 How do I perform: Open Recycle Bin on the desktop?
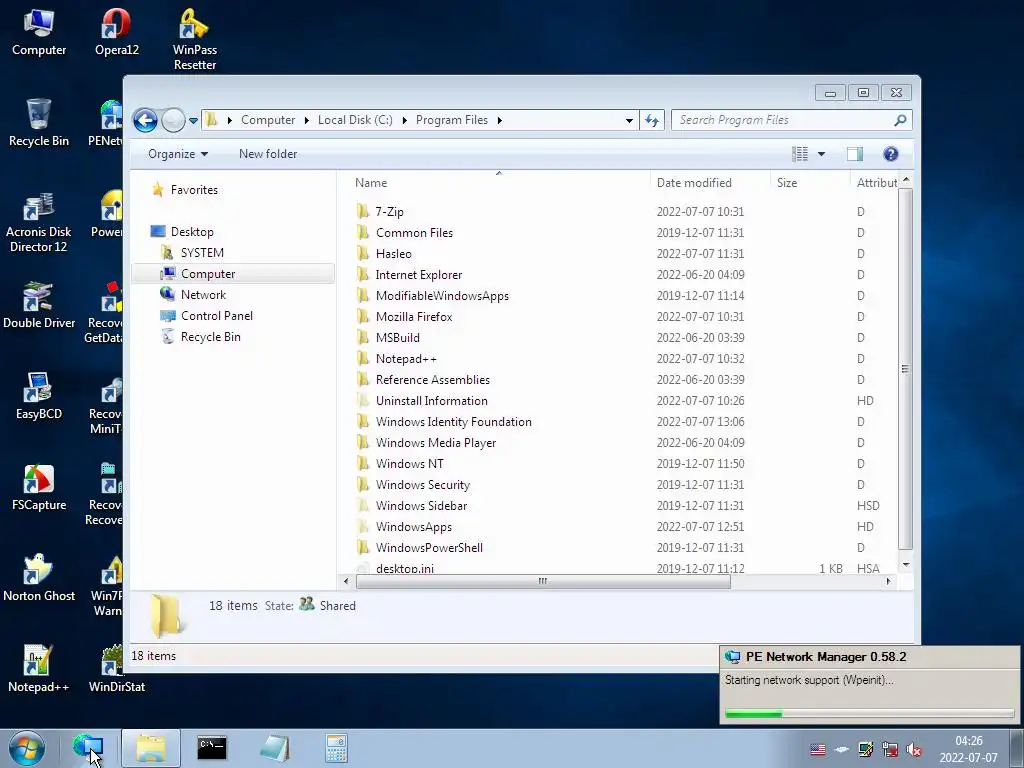(x=39, y=123)
